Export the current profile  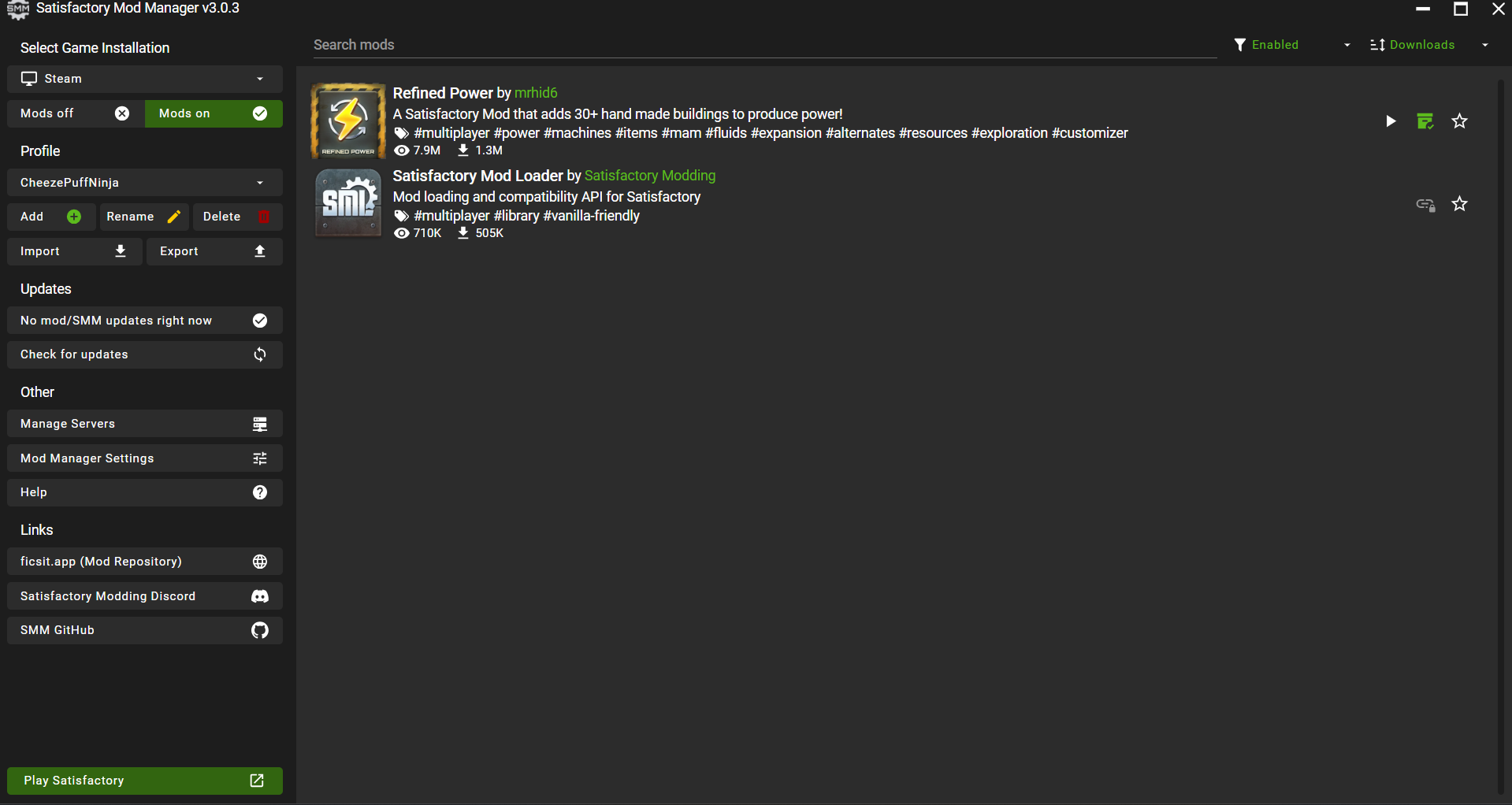pyautogui.click(x=214, y=251)
